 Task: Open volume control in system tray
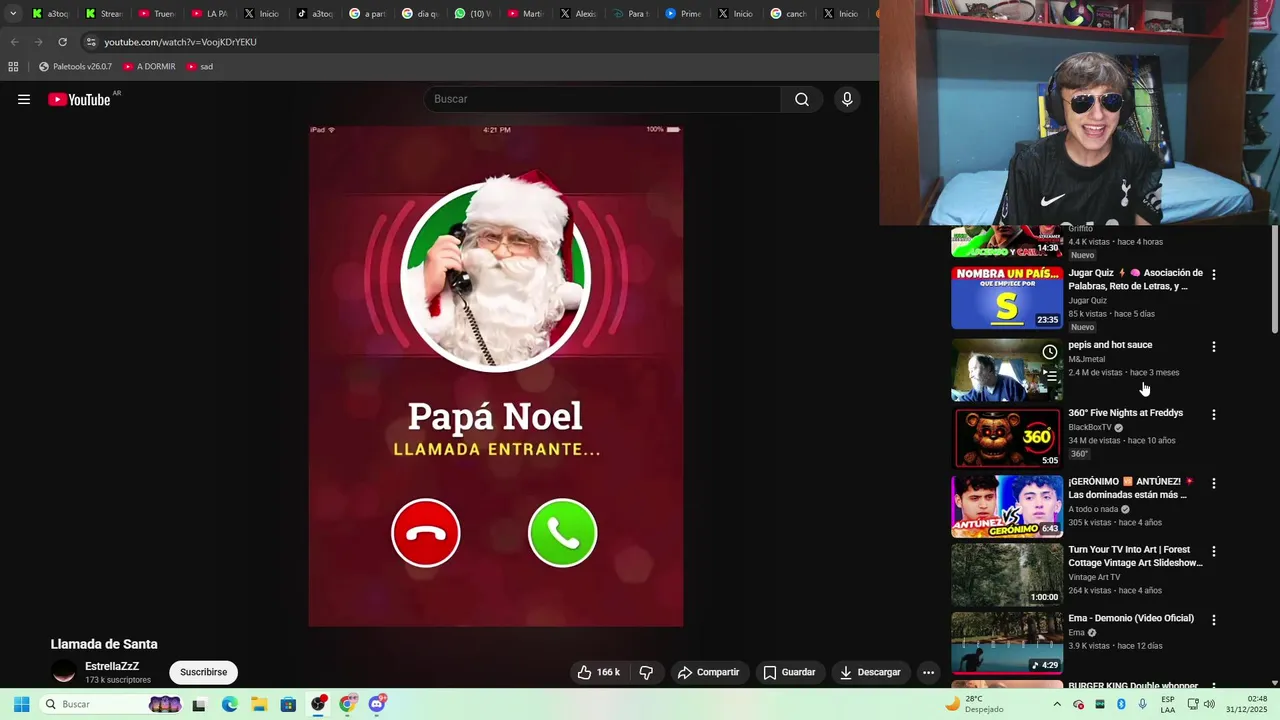[x=1208, y=704]
